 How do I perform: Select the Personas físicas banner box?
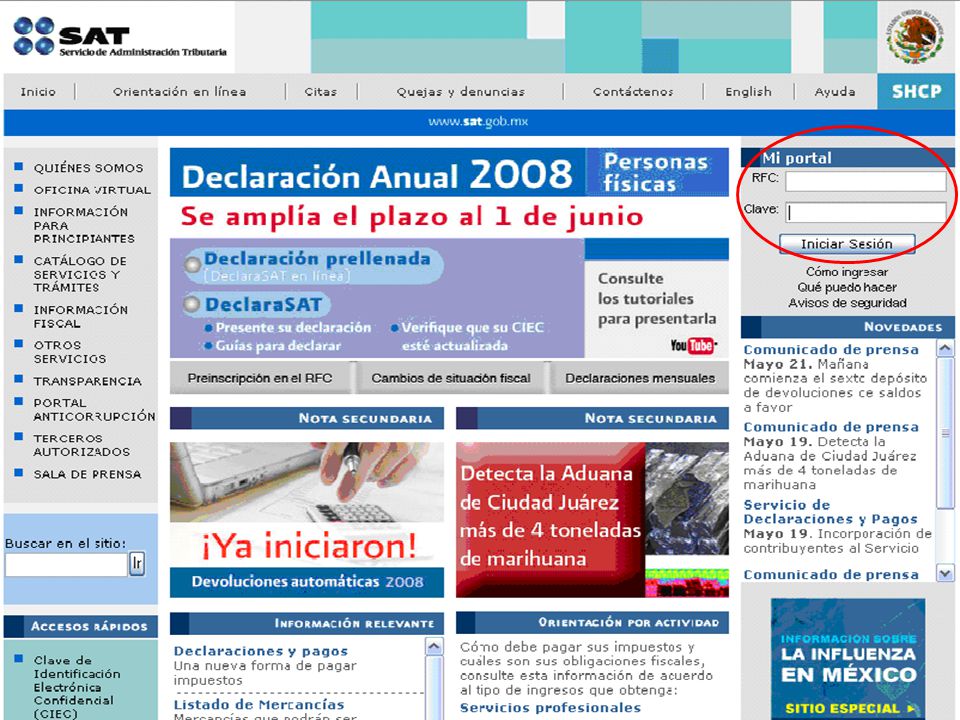pos(657,172)
